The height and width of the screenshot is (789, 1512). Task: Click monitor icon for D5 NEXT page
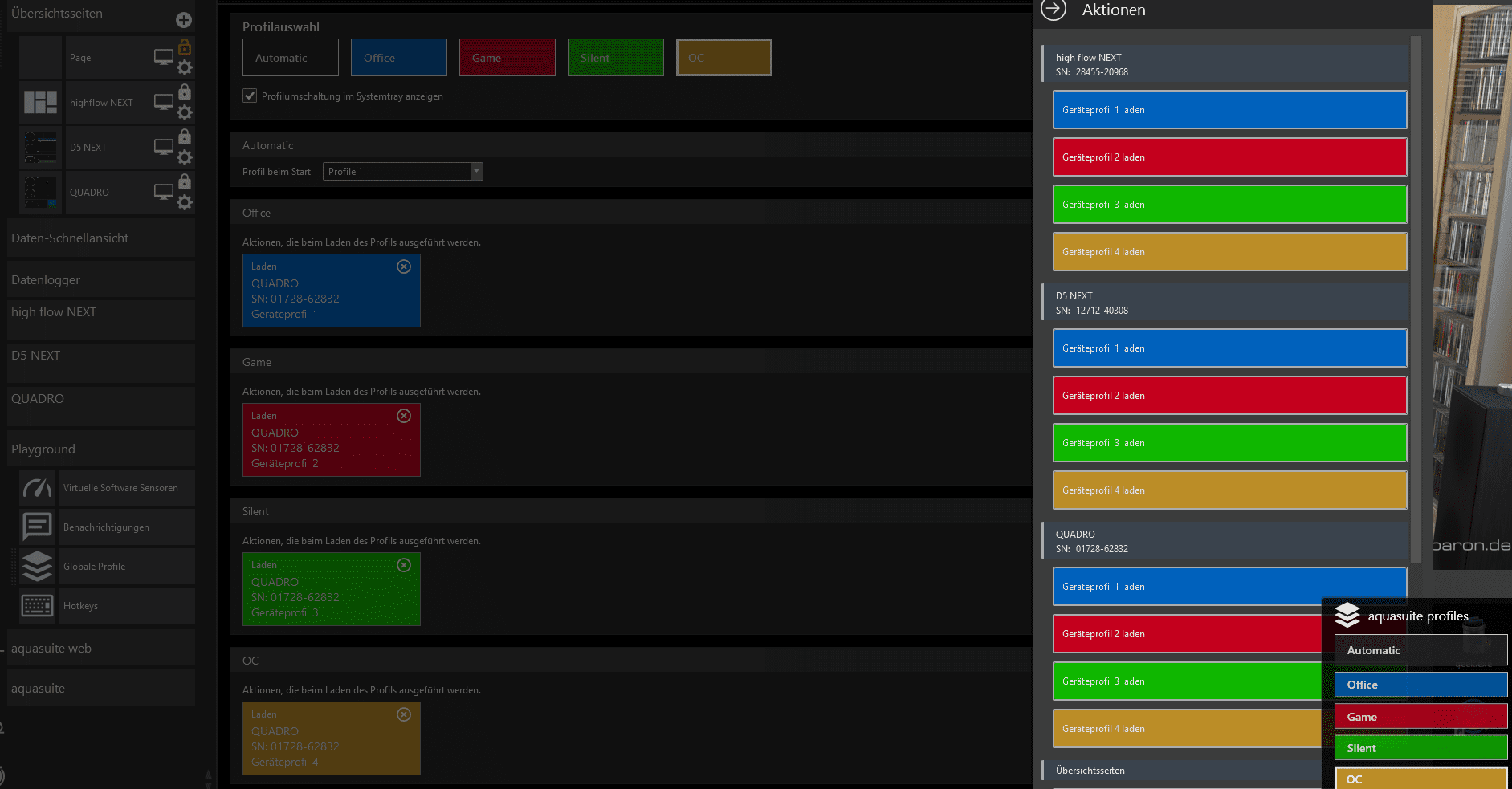point(164,148)
